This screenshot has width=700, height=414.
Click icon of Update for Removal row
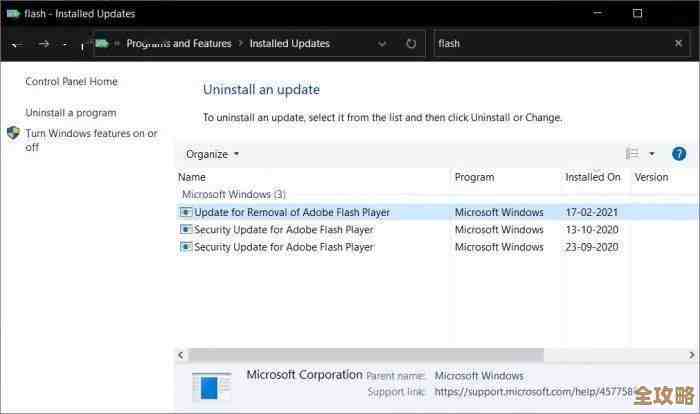(186, 212)
